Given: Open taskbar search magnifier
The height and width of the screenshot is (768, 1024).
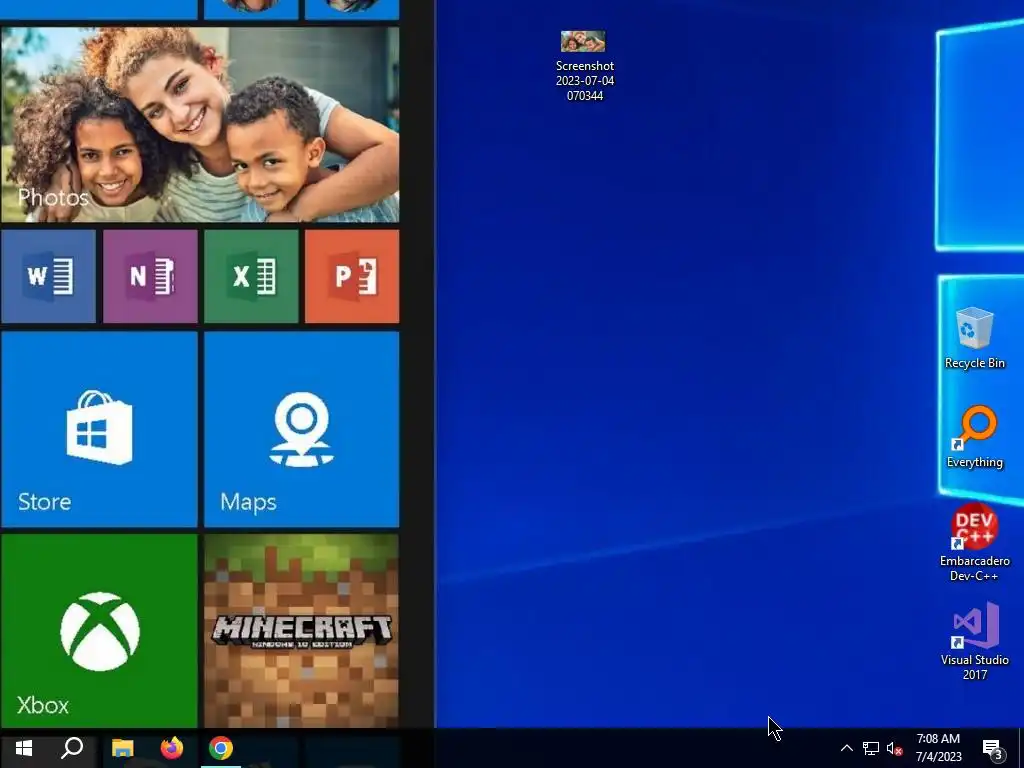Looking at the screenshot, I should coord(72,748).
